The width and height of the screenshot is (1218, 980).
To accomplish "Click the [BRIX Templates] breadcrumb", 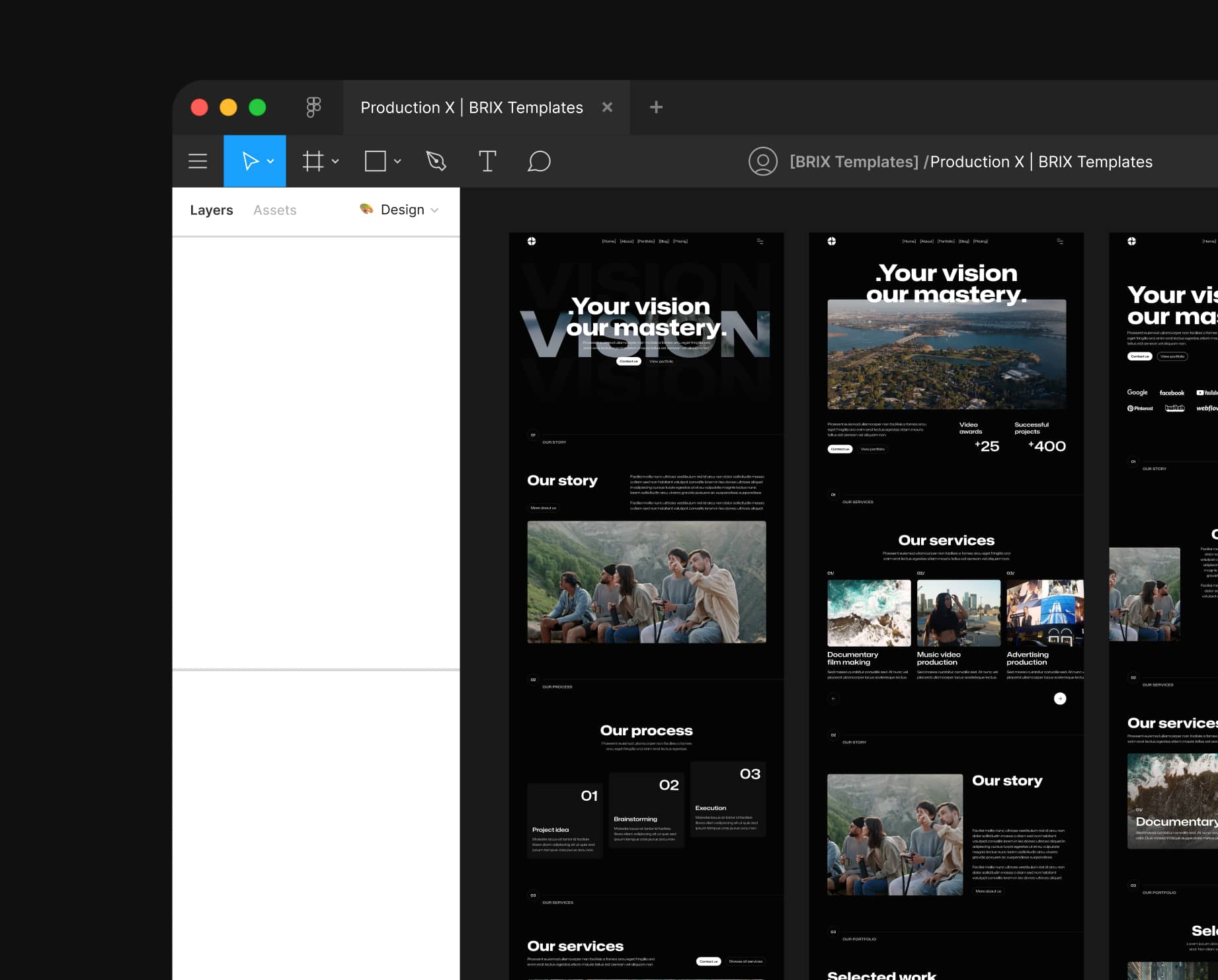I will [854, 162].
